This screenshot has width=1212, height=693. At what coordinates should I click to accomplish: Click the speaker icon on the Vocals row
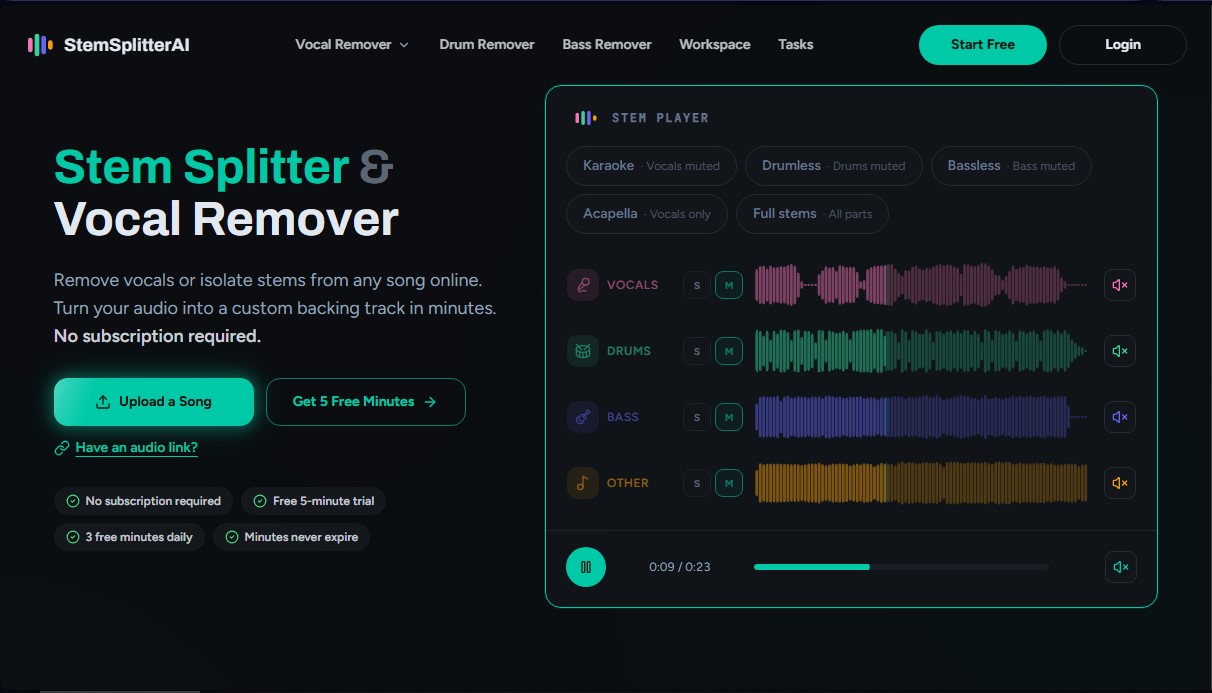pyautogui.click(x=1120, y=285)
